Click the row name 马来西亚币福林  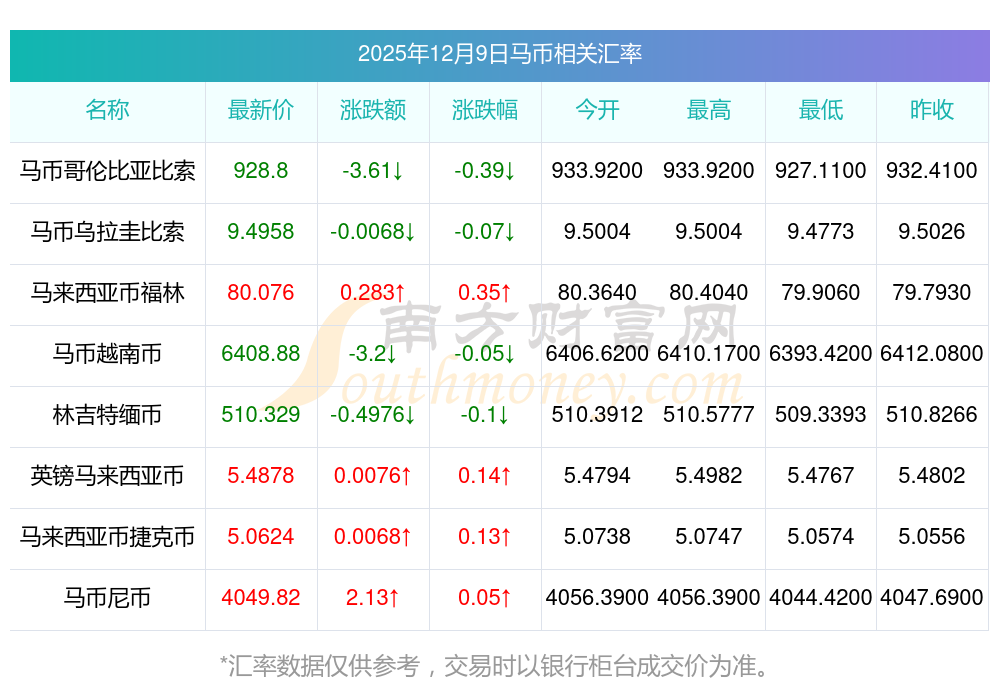tap(107, 293)
